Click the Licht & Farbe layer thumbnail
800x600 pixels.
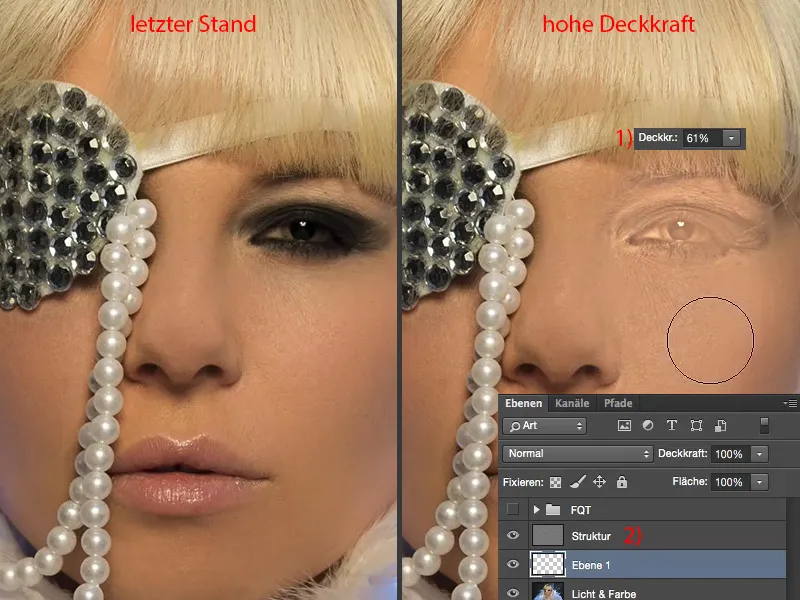548,591
